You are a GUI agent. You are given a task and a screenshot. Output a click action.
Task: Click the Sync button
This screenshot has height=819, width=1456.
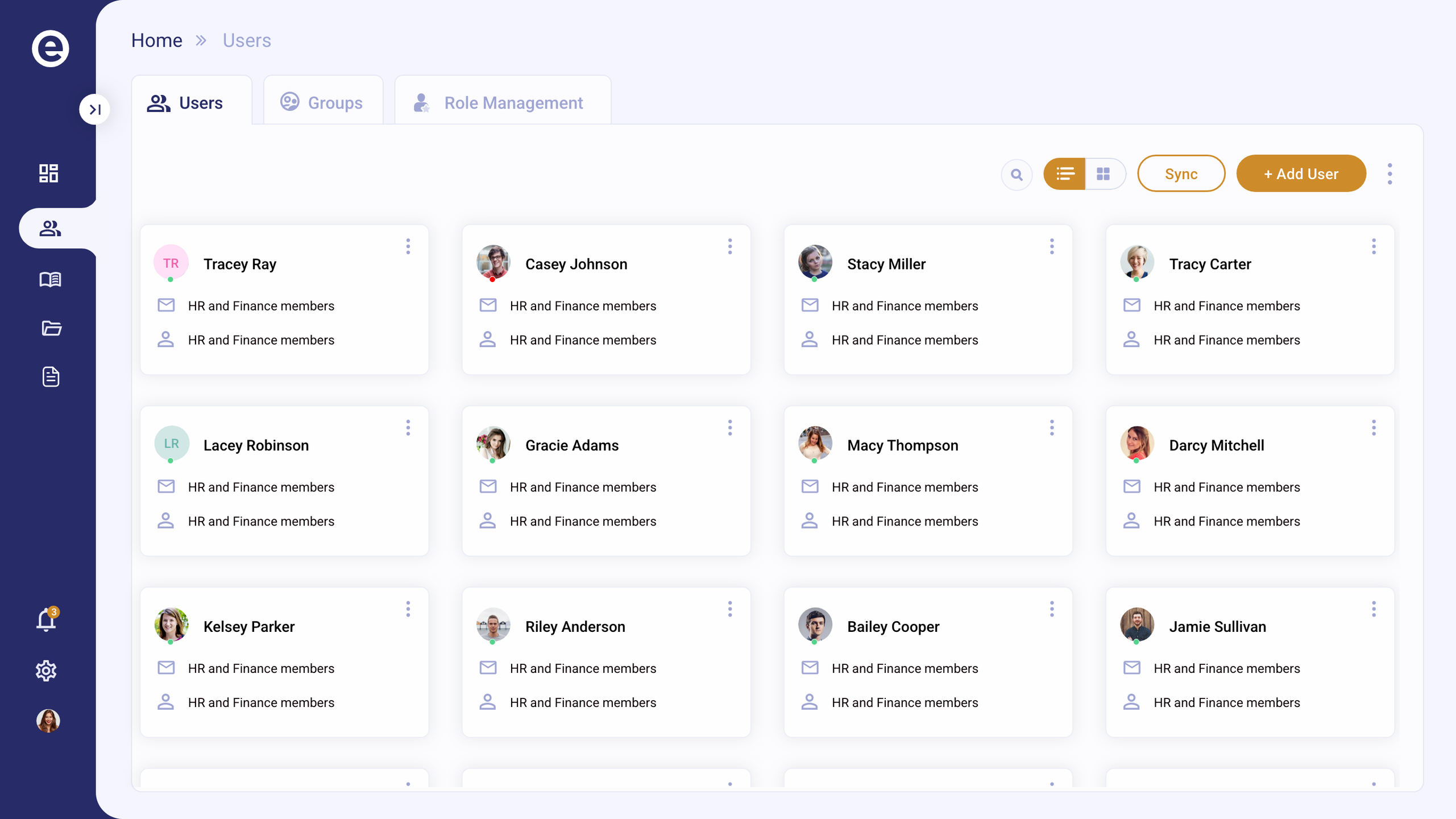tap(1181, 174)
